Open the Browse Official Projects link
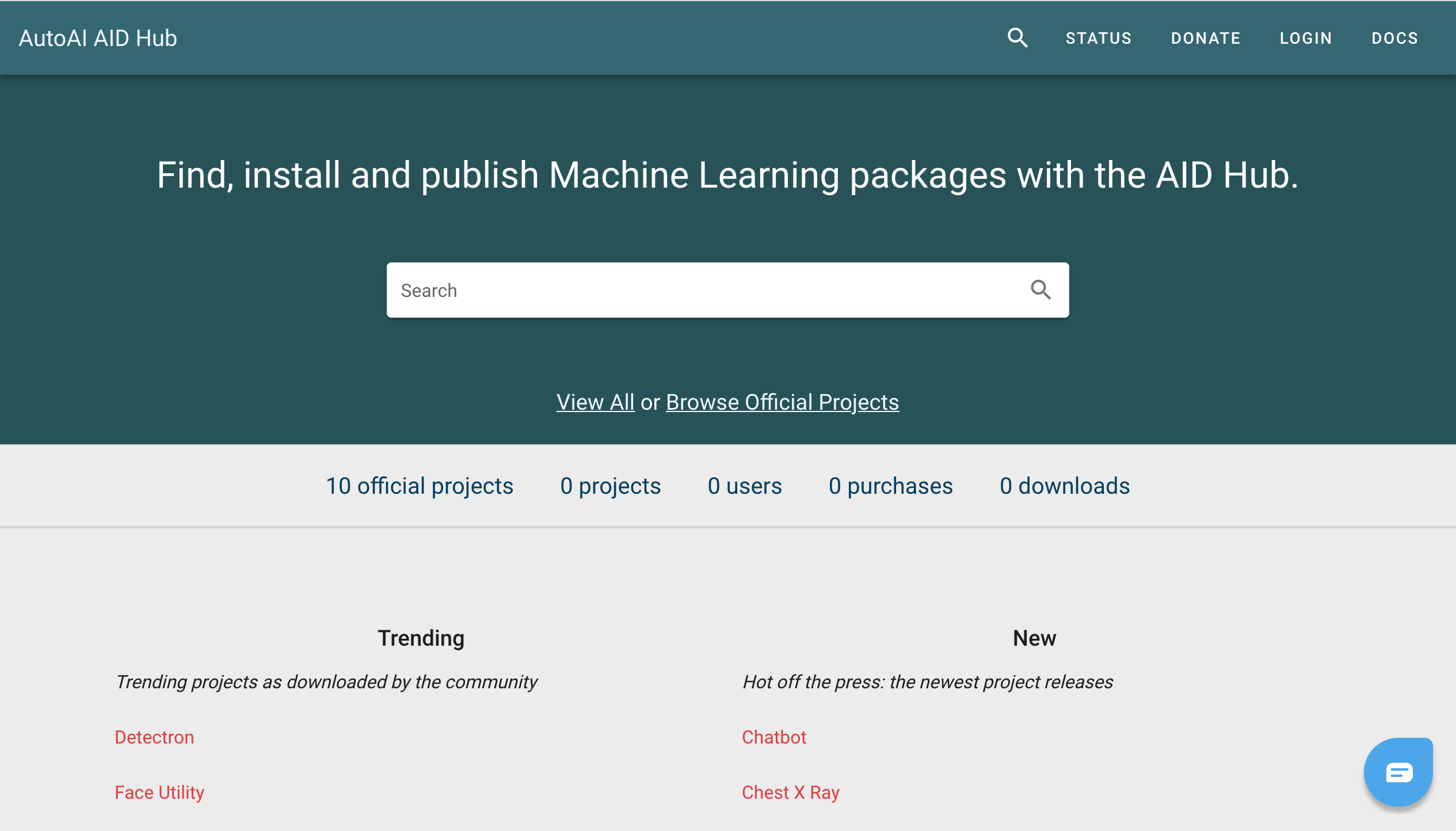Screen dimensions: 1456x831 (782, 402)
